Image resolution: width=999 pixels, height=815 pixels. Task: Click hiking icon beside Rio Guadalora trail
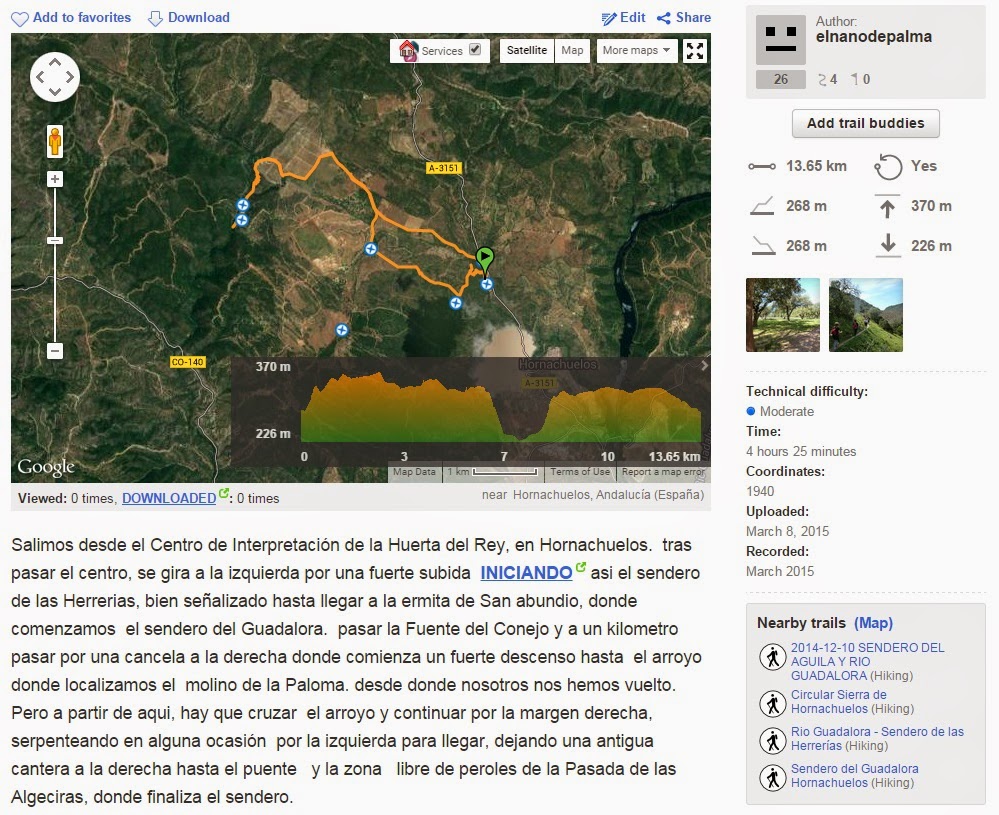coord(772,740)
